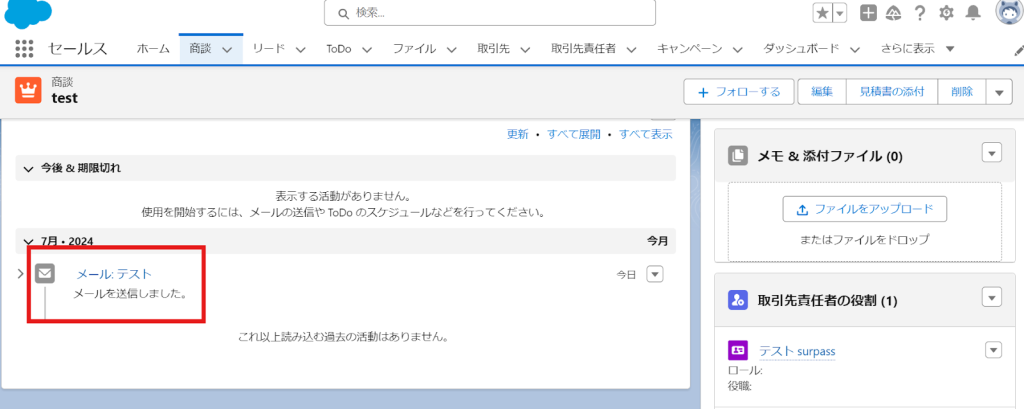Switch to the ホーム tab

coord(153,49)
